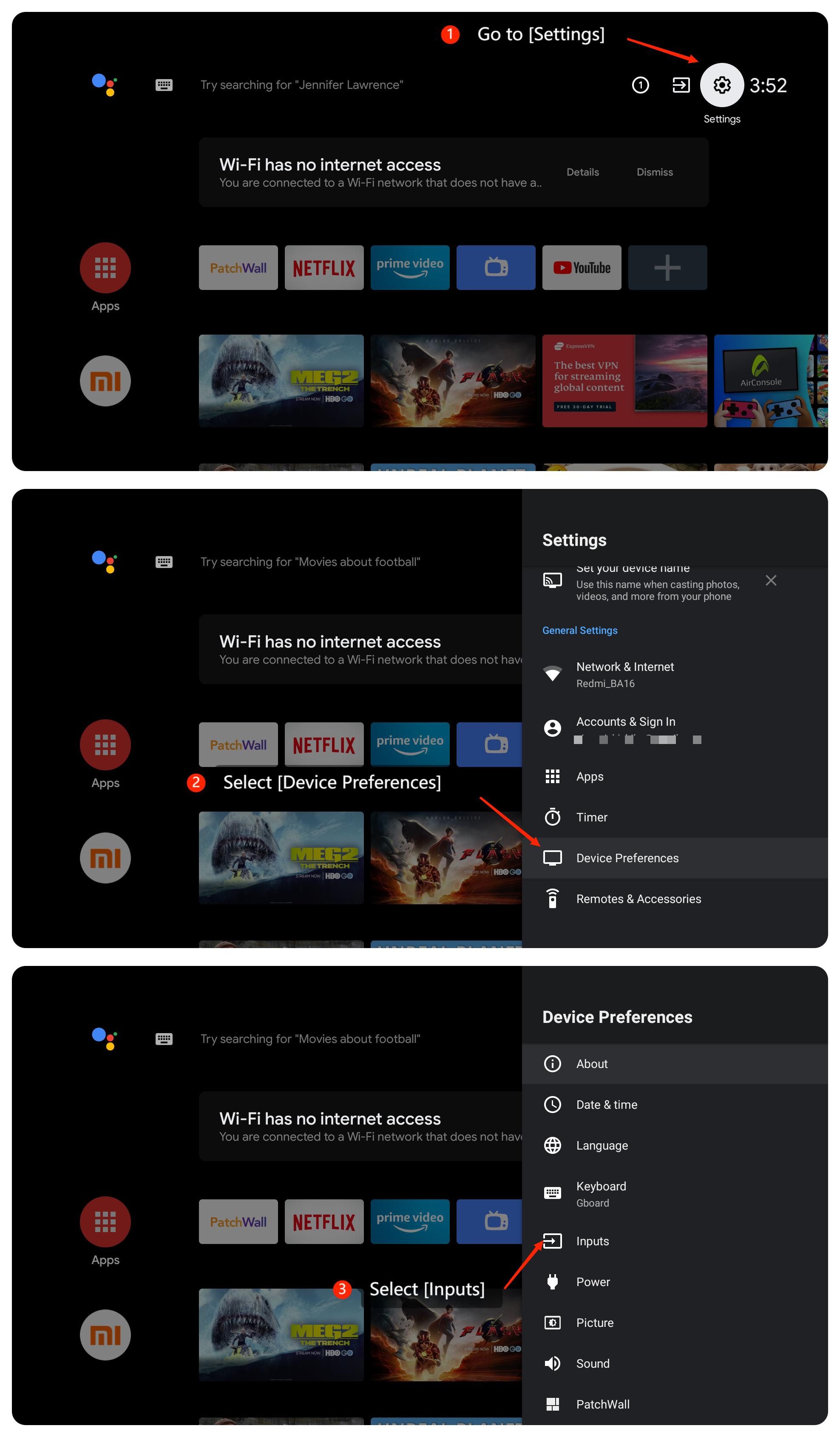Image resolution: width=840 pixels, height=1437 pixels.
Task: Select Device Preferences in Settings
Action: coord(627,858)
